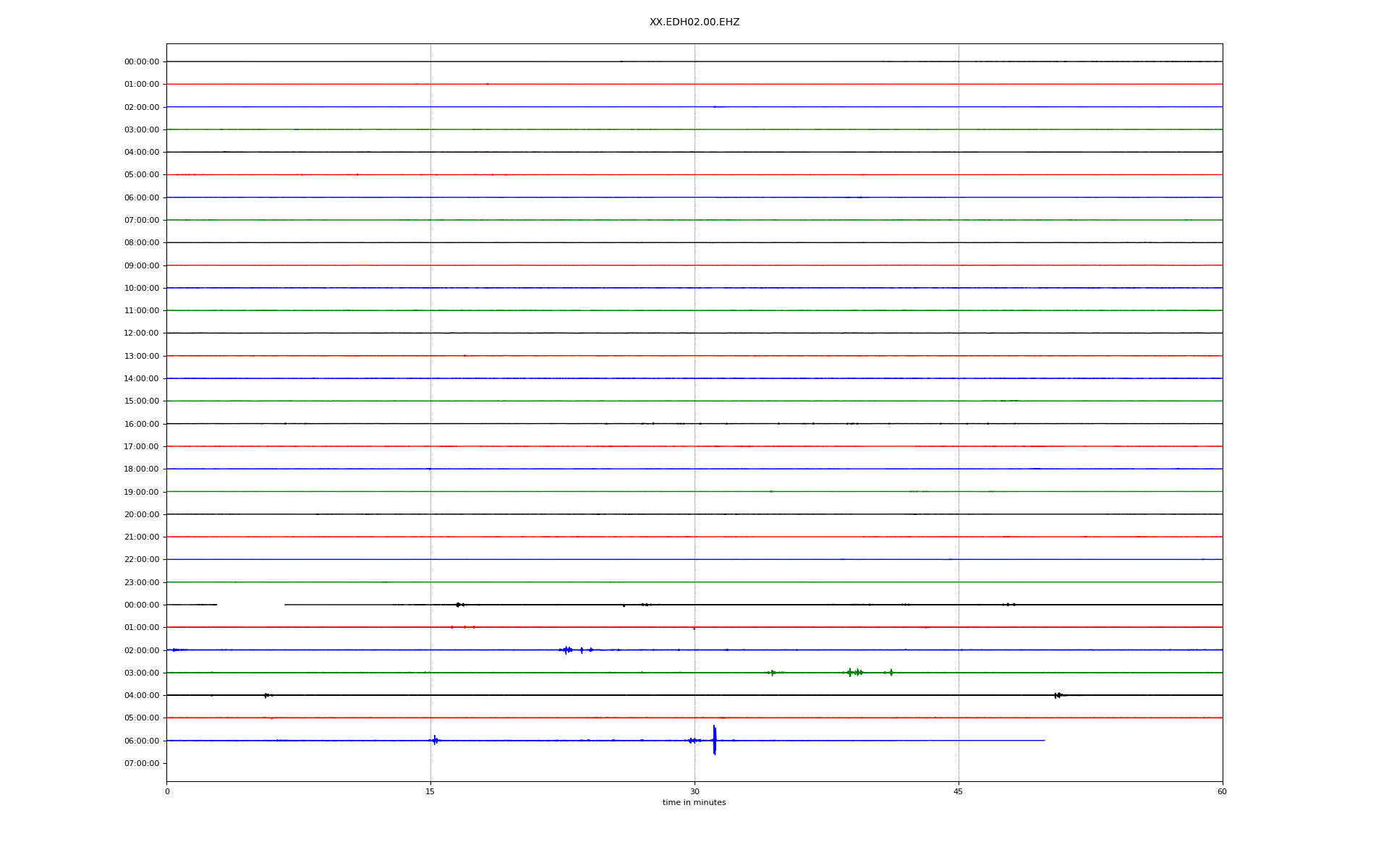Viewport: 1389px width, 868px height.
Task: Click the tallest blue spike on the last trace
Action: [x=714, y=740]
